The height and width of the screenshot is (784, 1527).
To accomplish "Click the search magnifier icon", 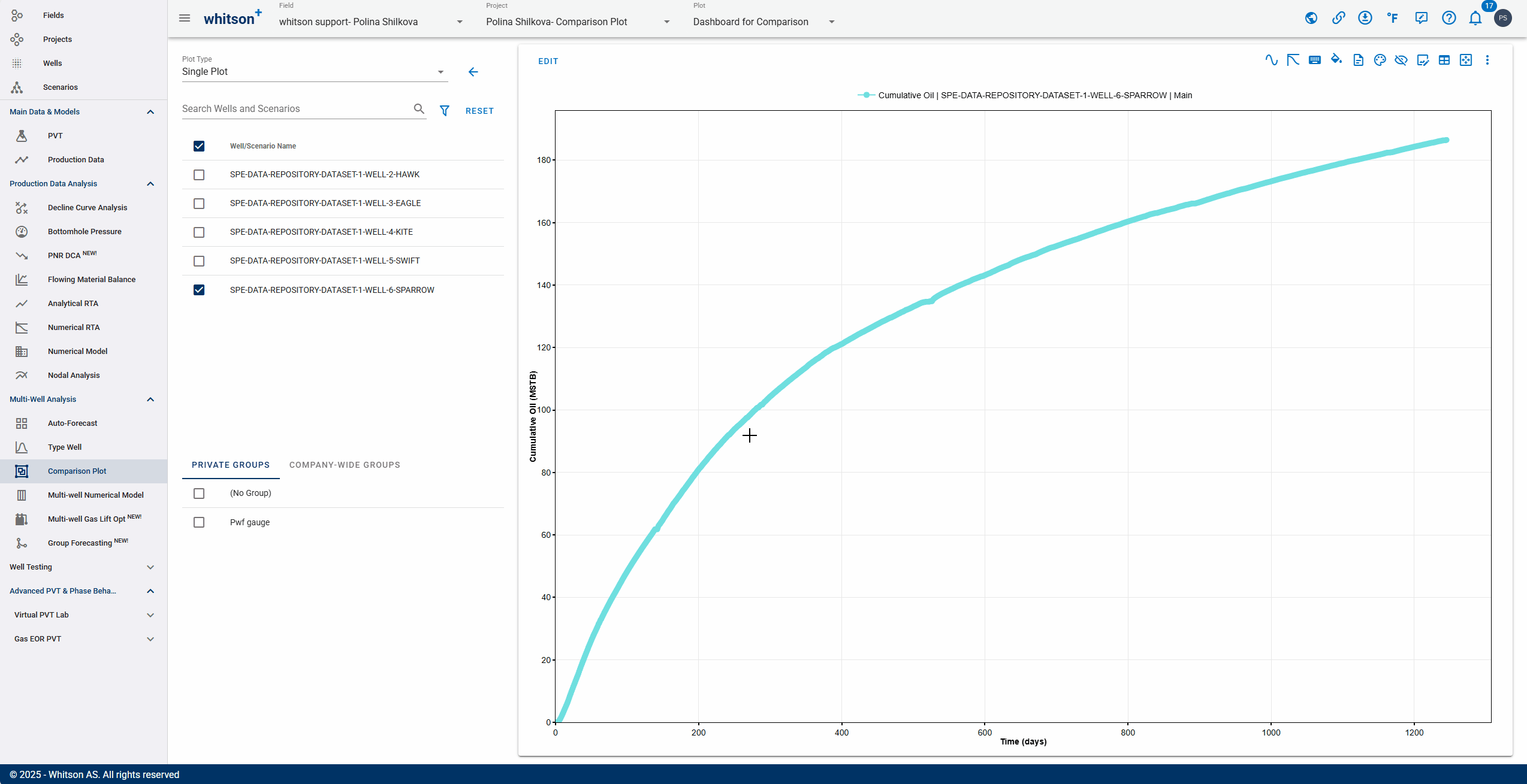I will tap(419, 108).
